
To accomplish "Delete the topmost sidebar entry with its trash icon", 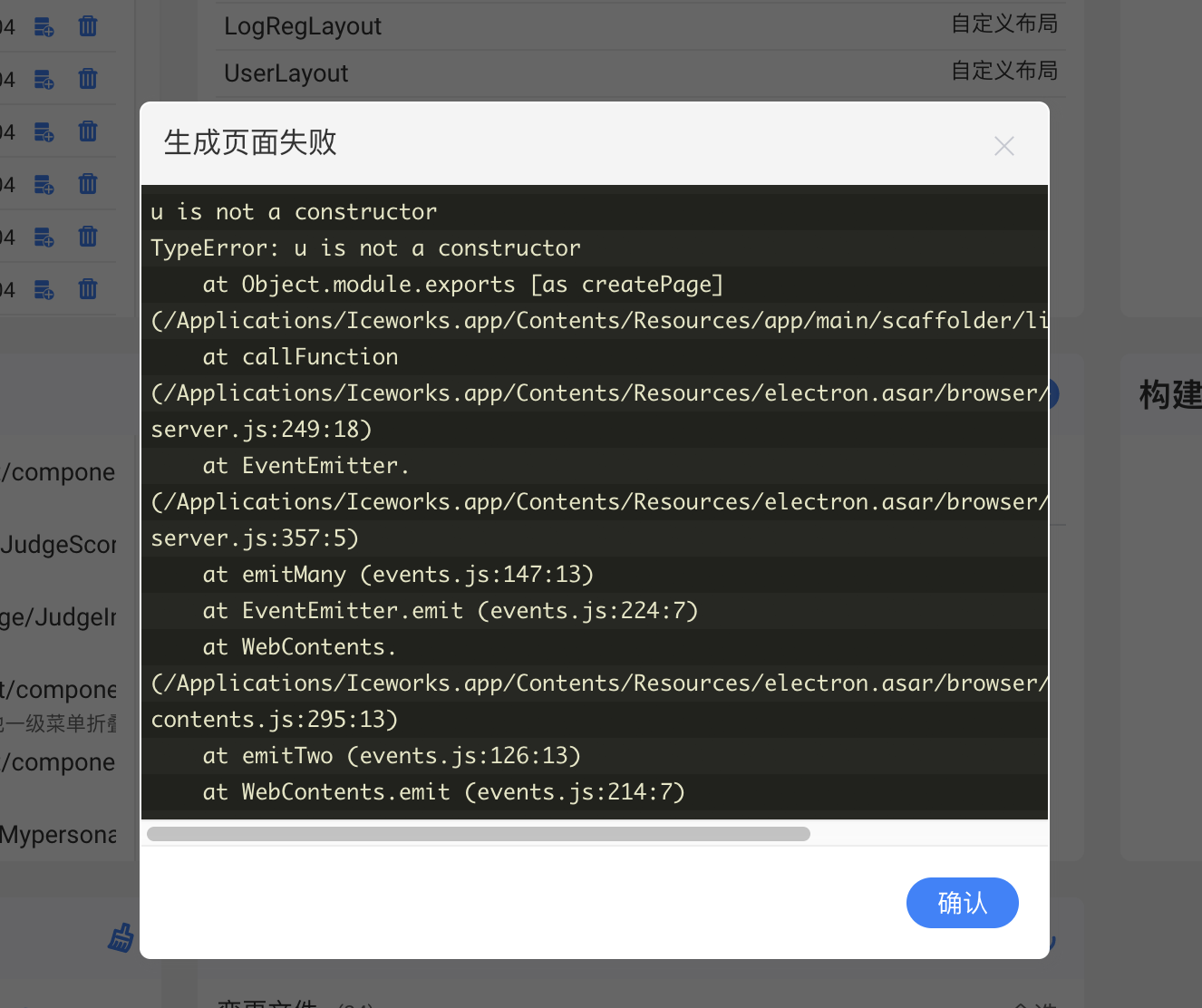I will (87, 26).
